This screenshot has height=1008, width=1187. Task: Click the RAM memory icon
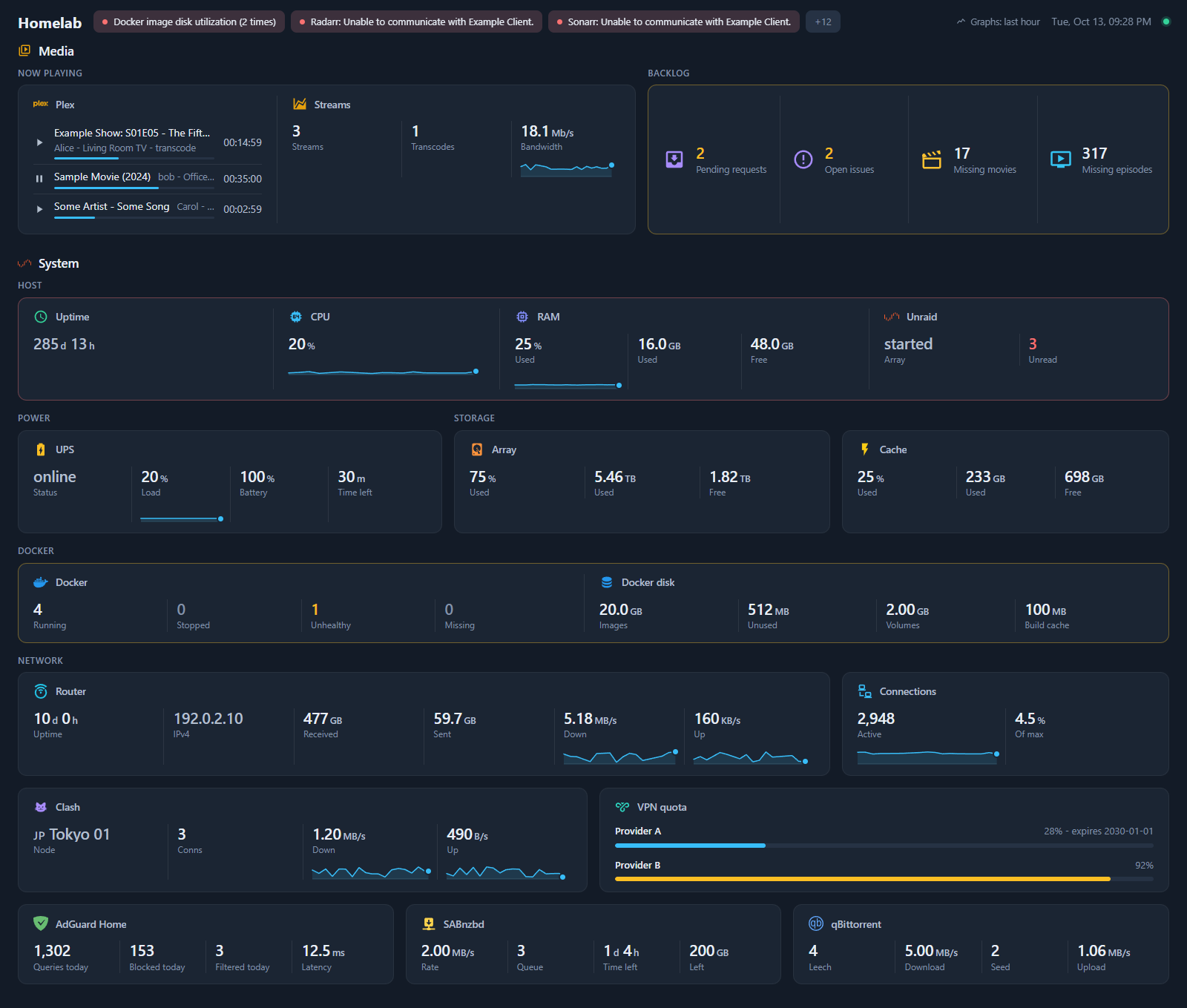click(x=522, y=317)
